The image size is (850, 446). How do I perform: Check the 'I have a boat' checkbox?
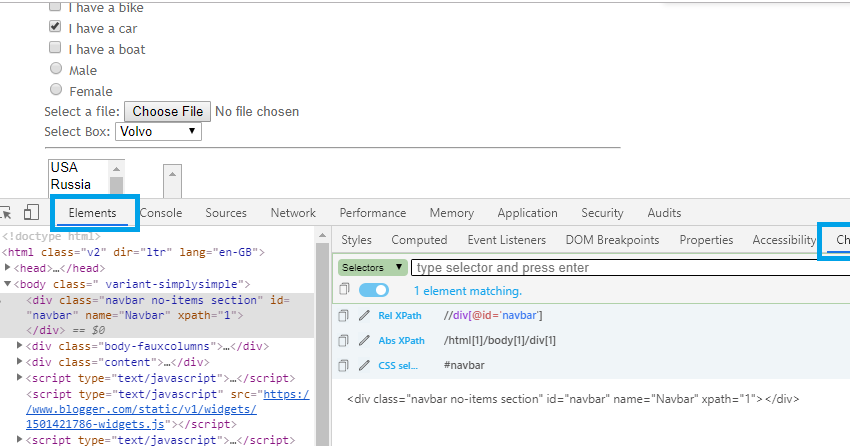(55, 47)
